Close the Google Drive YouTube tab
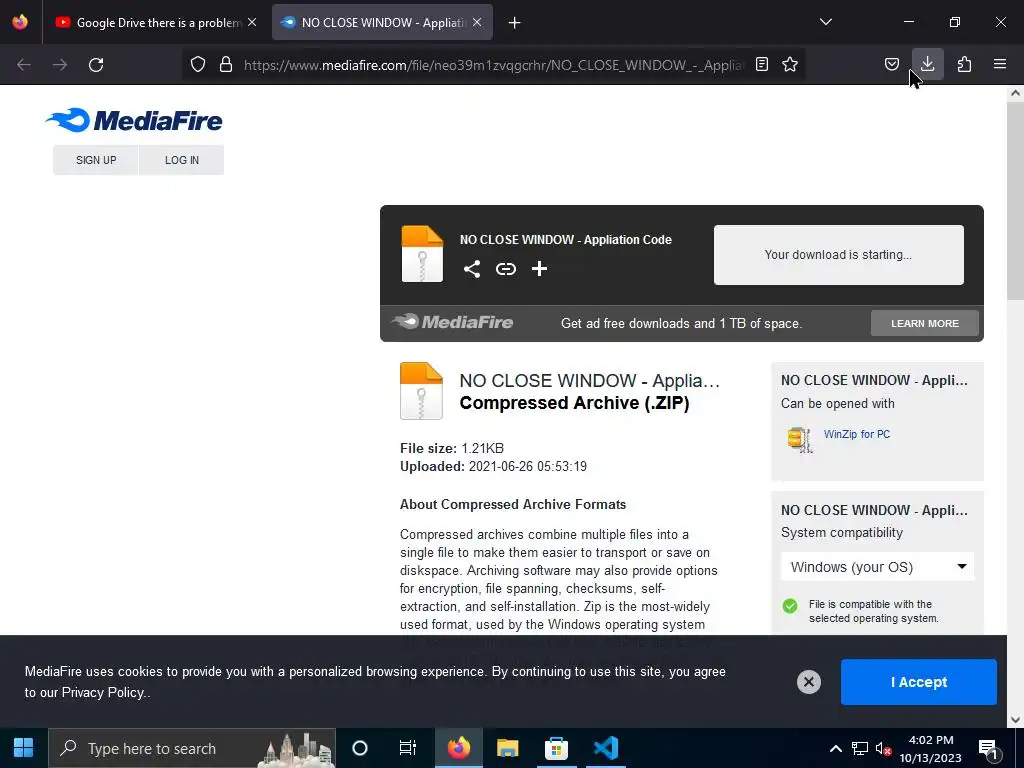The image size is (1024, 768). coord(252,22)
